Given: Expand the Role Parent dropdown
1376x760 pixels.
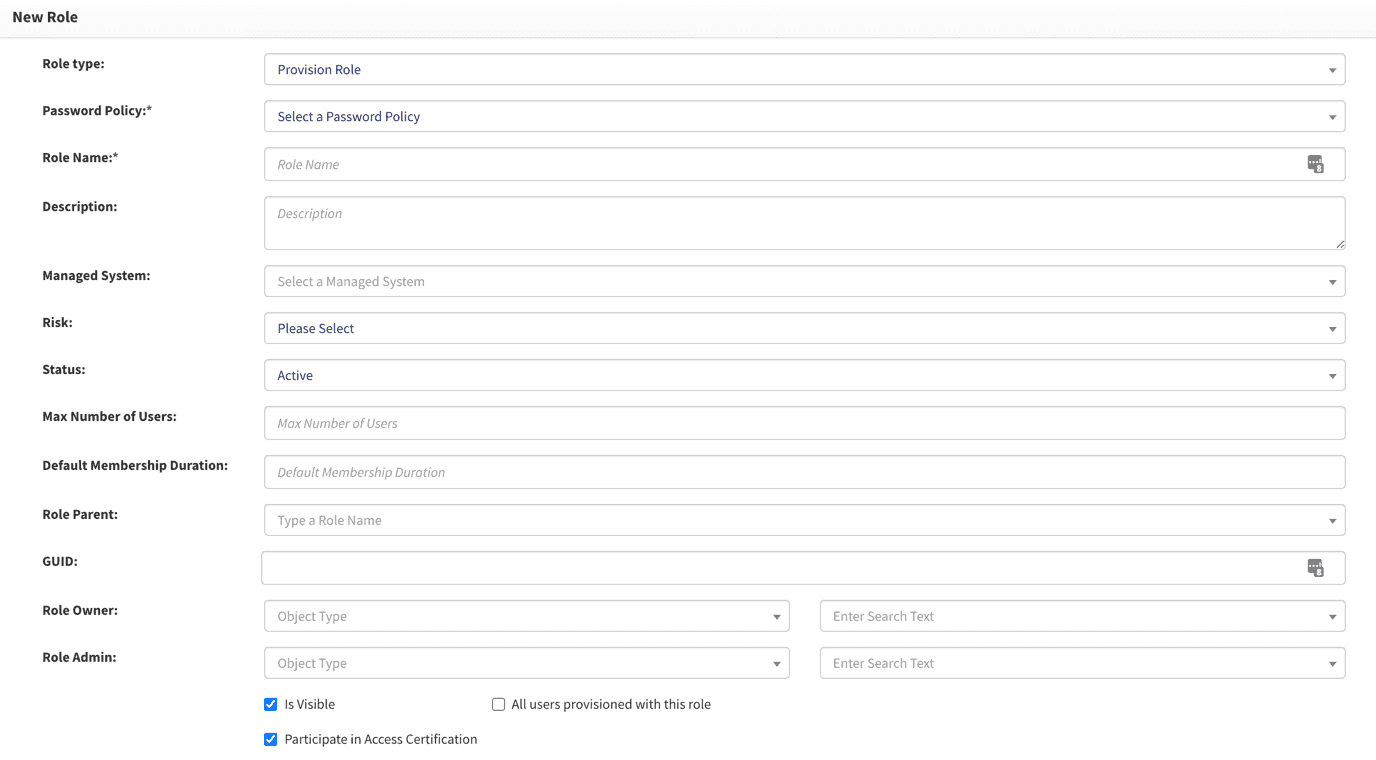Looking at the screenshot, I should (x=804, y=521).
